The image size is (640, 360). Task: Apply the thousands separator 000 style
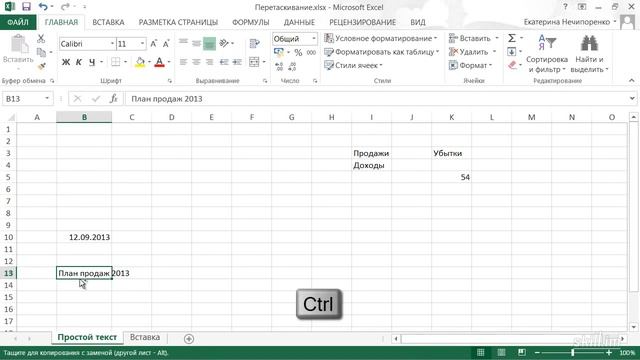click(311, 53)
